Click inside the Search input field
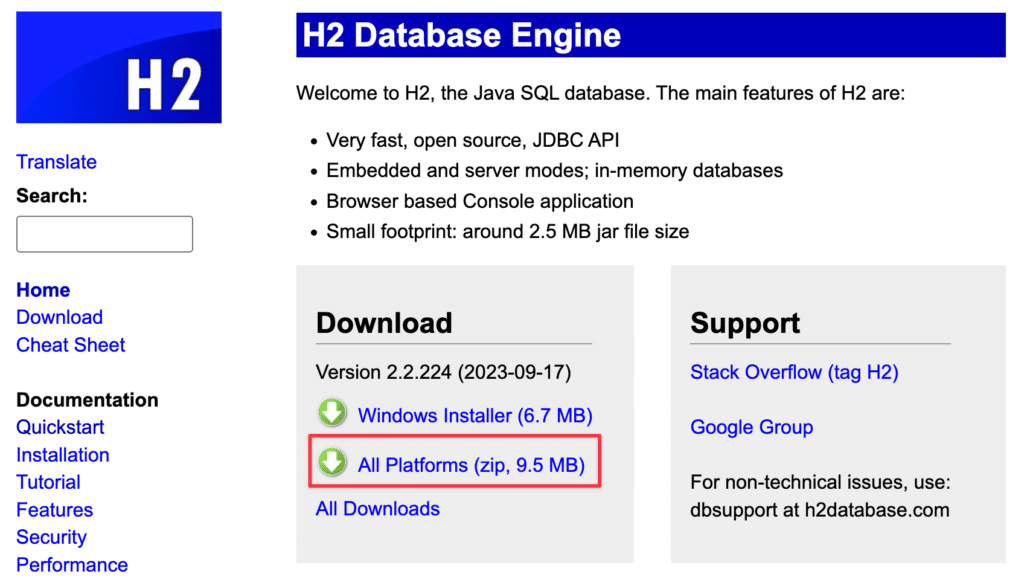Viewport: 1024px width, 580px height. click(x=104, y=234)
